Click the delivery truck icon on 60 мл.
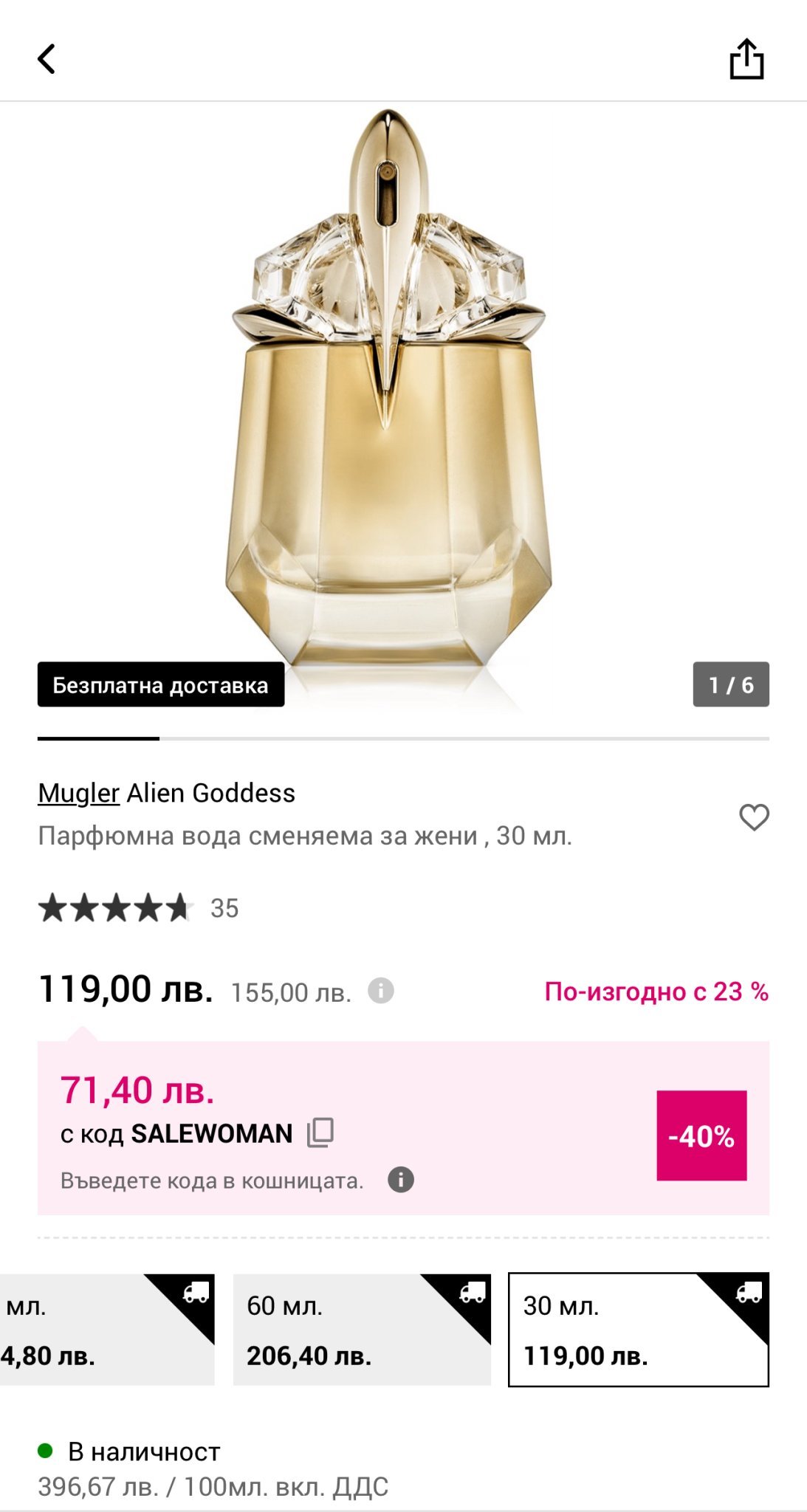The height and width of the screenshot is (1512, 807). click(x=473, y=1293)
